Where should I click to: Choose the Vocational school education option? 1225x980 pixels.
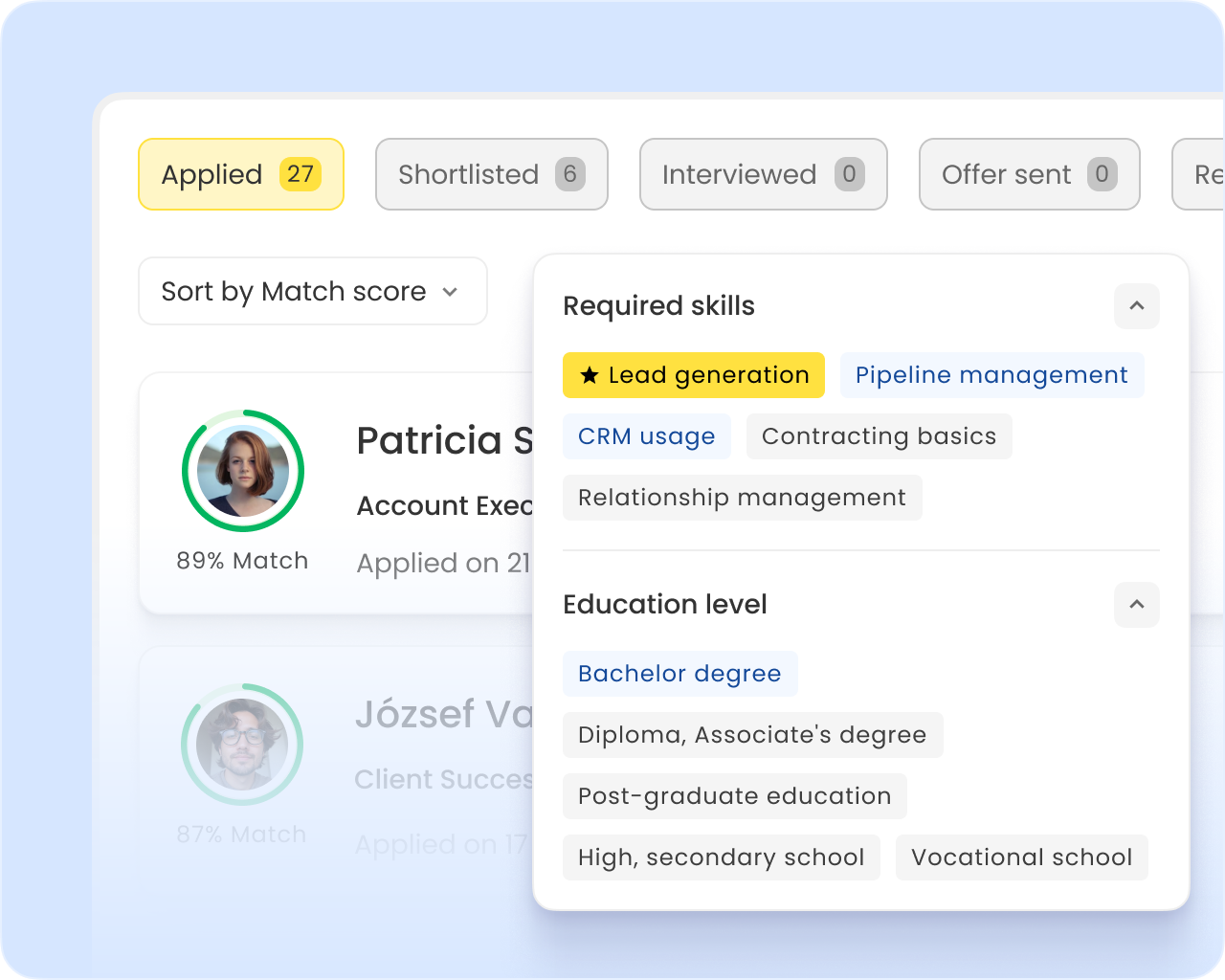1021,857
